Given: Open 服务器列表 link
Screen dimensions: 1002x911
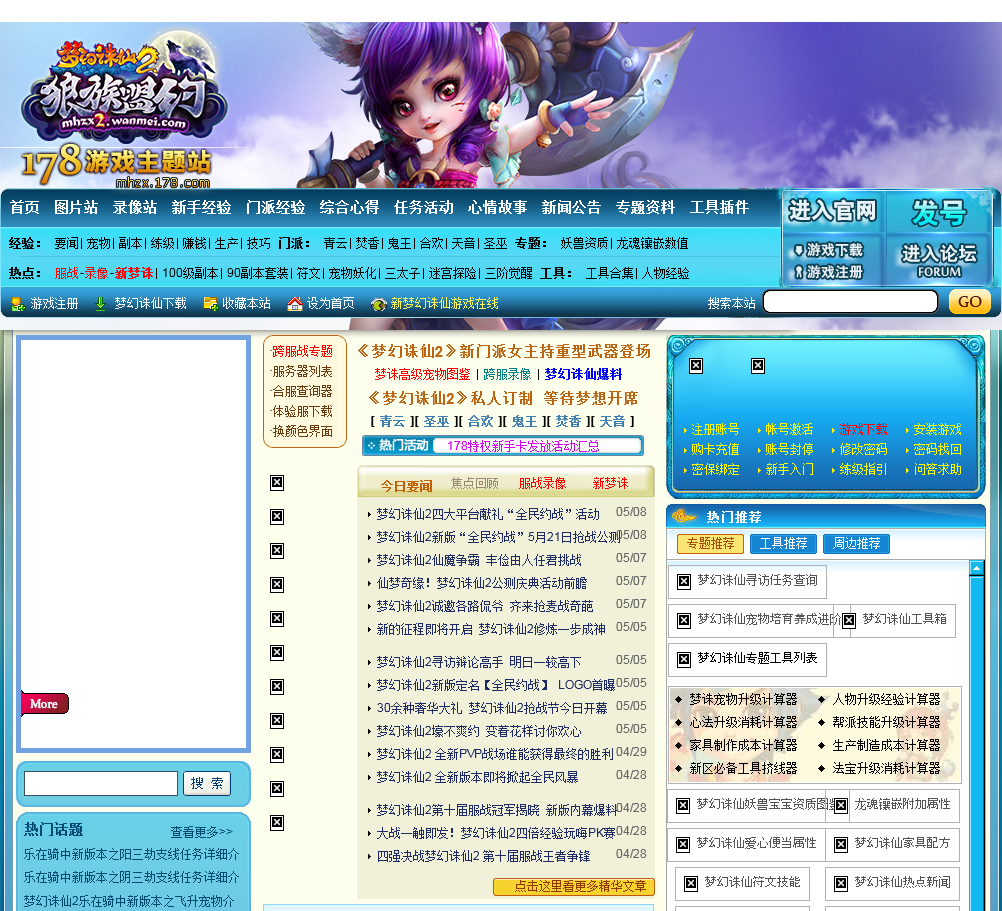Looking at the screenshot, I should tap(302, 371).
